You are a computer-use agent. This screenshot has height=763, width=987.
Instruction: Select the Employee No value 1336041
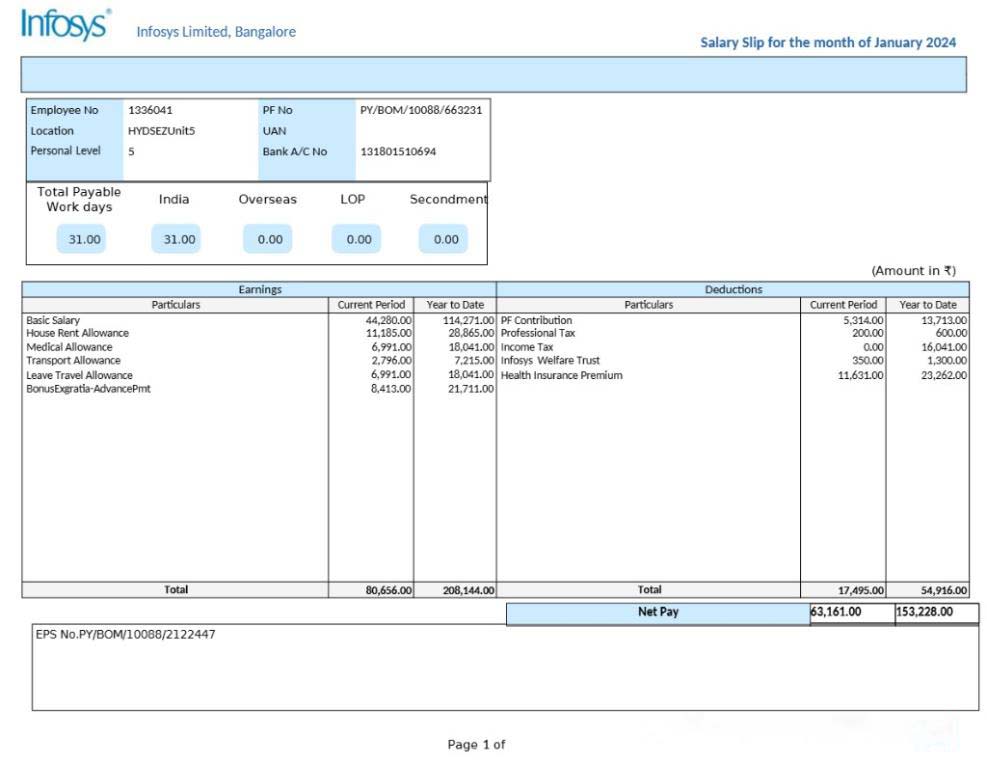(150, 111)
